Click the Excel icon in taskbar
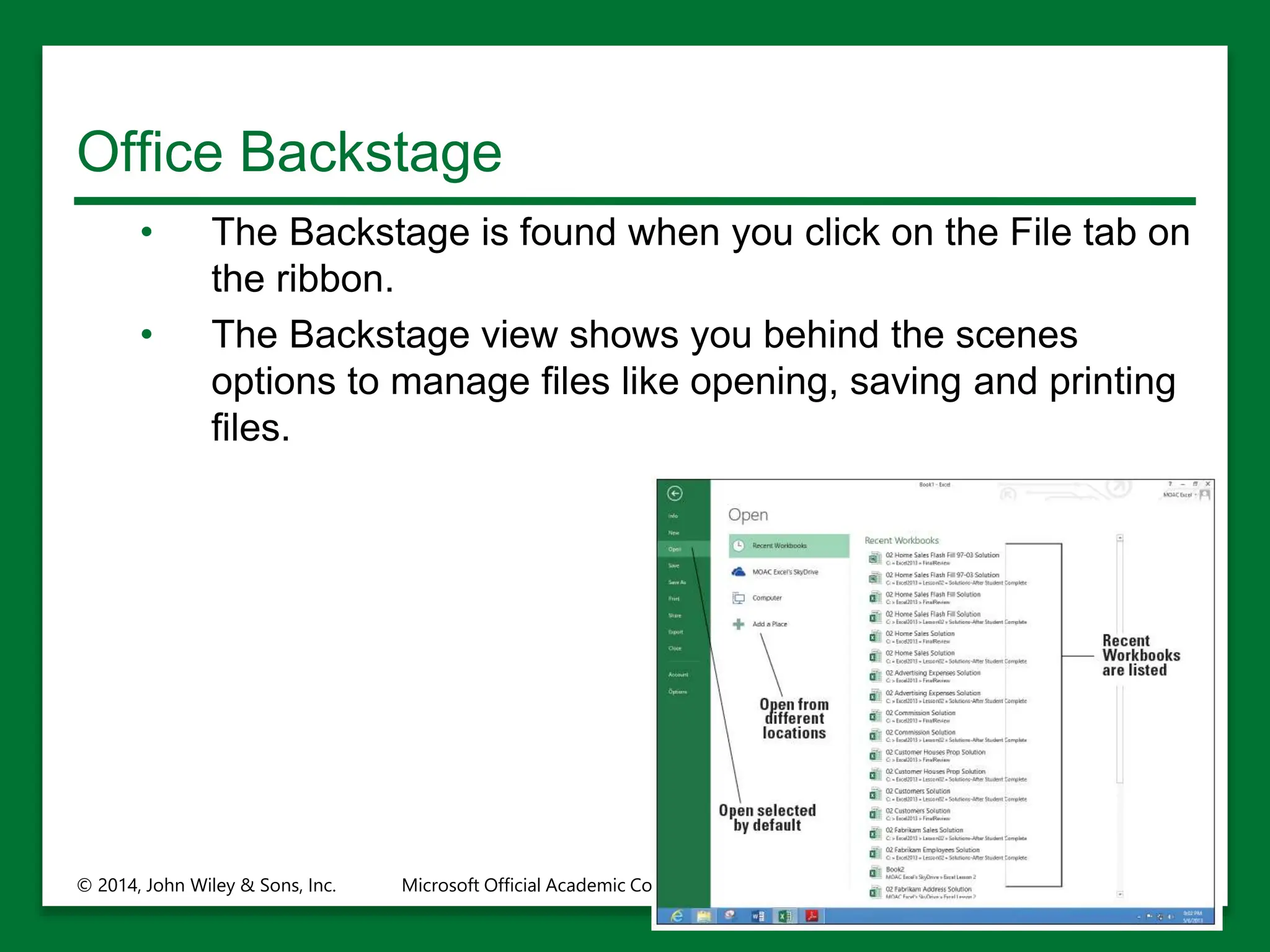Screen dimensions: 1270x952 coord(785,916)
